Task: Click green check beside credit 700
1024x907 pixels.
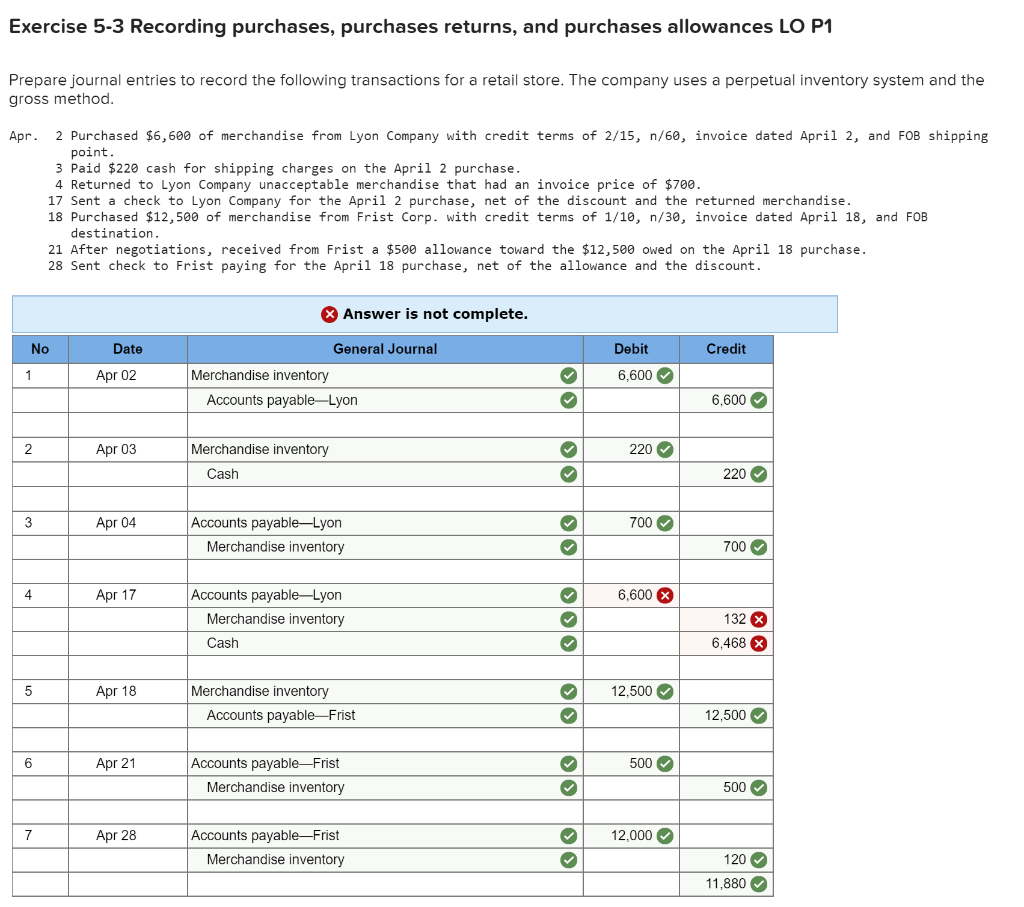Action: point(758,547)
